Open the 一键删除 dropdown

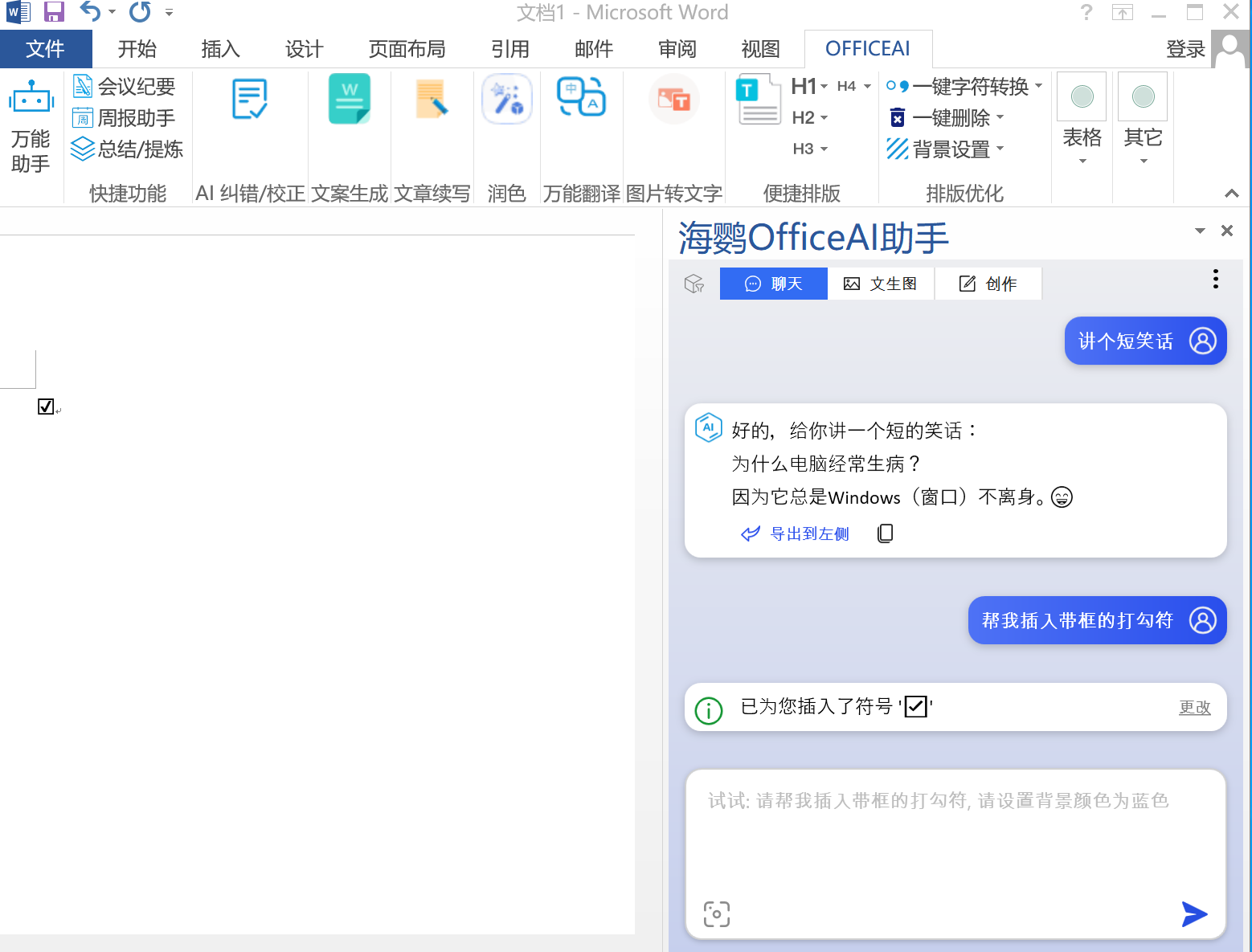[x=1000, y=116]
